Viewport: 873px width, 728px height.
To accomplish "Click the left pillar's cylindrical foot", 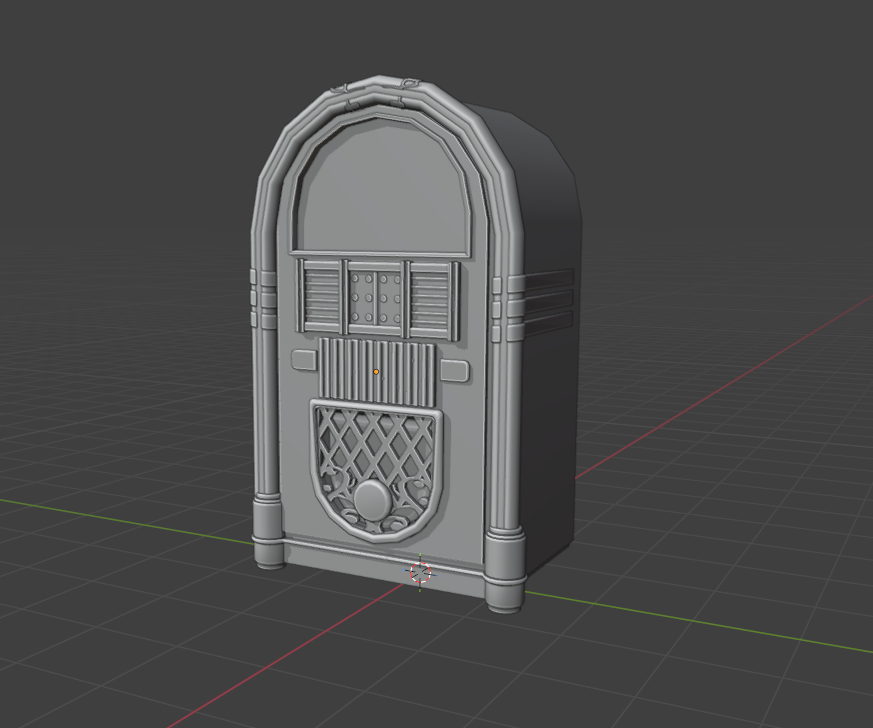I will 270,534.
